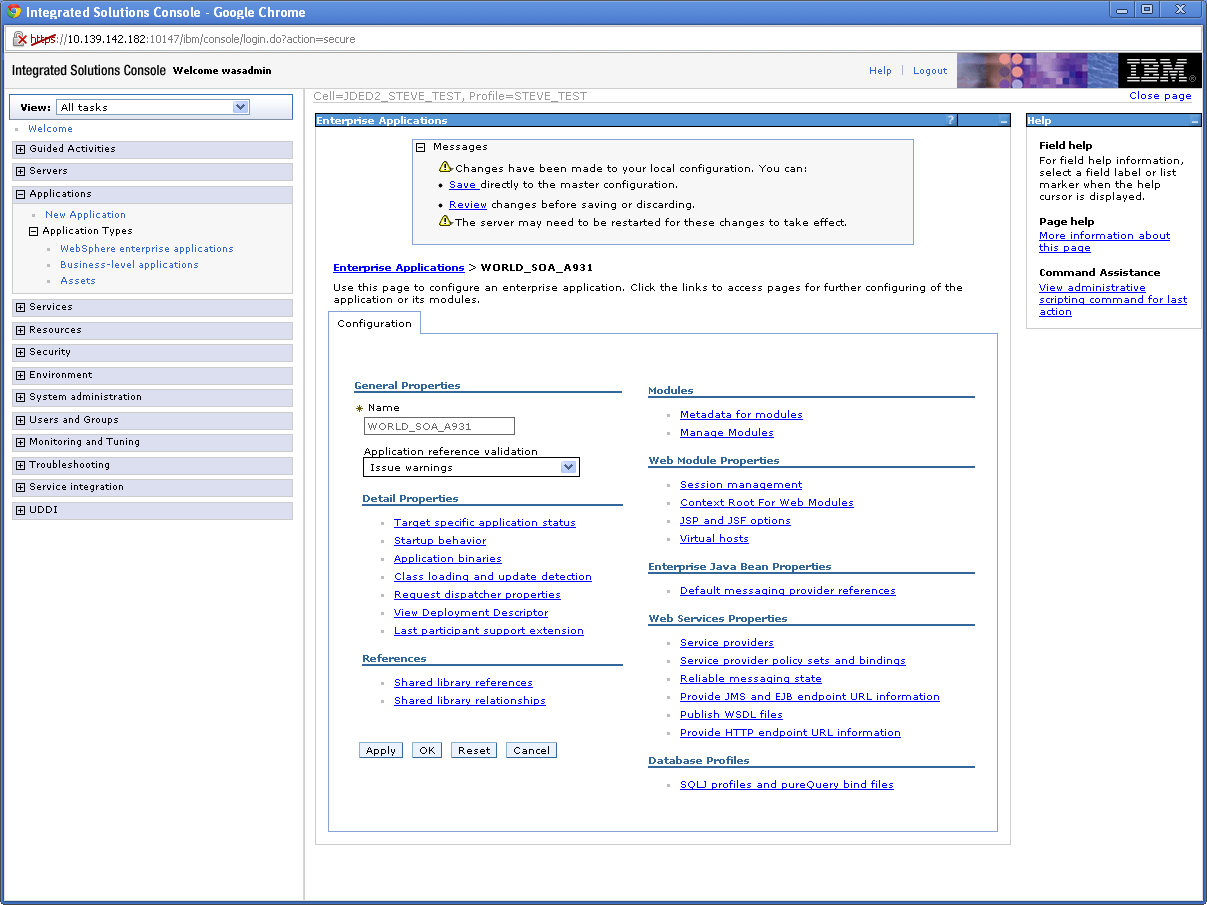This screenshot has height=905, width=1207.
Task: Open New Application in navigation
Action: [x=85, y=215]
